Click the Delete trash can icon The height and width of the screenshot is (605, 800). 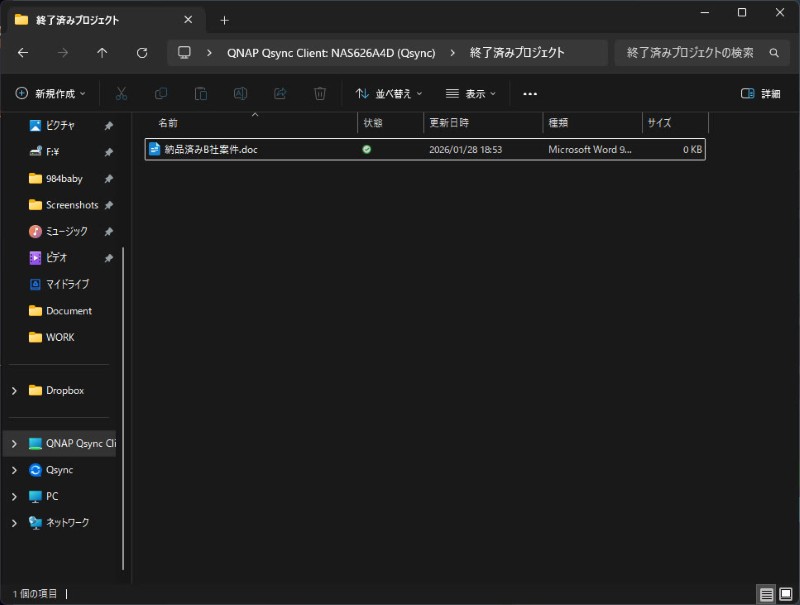point(320,93)
